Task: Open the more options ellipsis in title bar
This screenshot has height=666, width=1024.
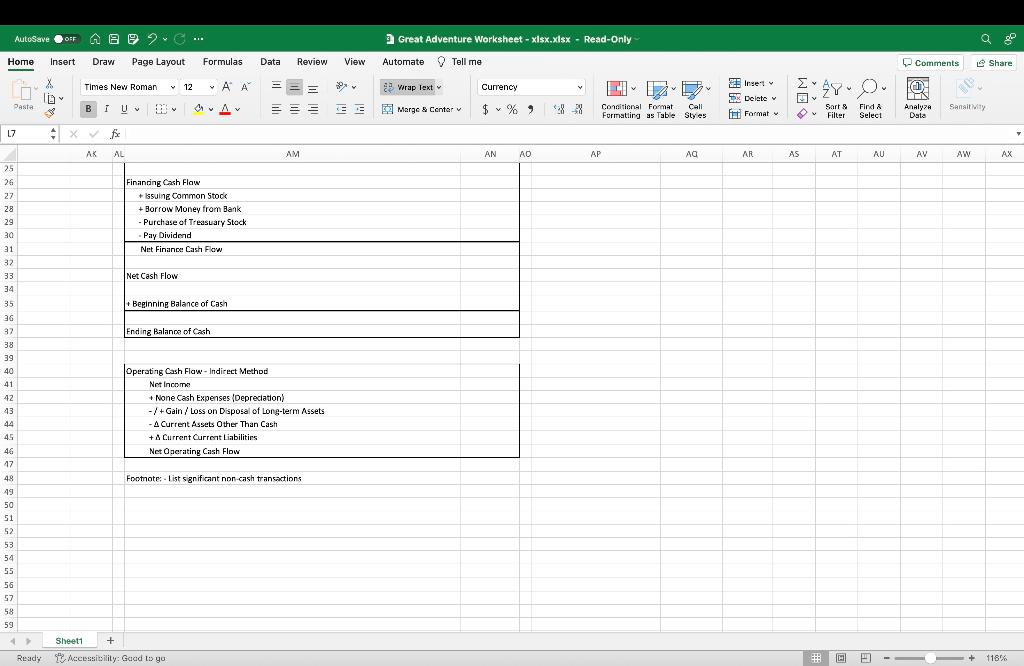Action: pyautogui.click(x=199, y=39)
